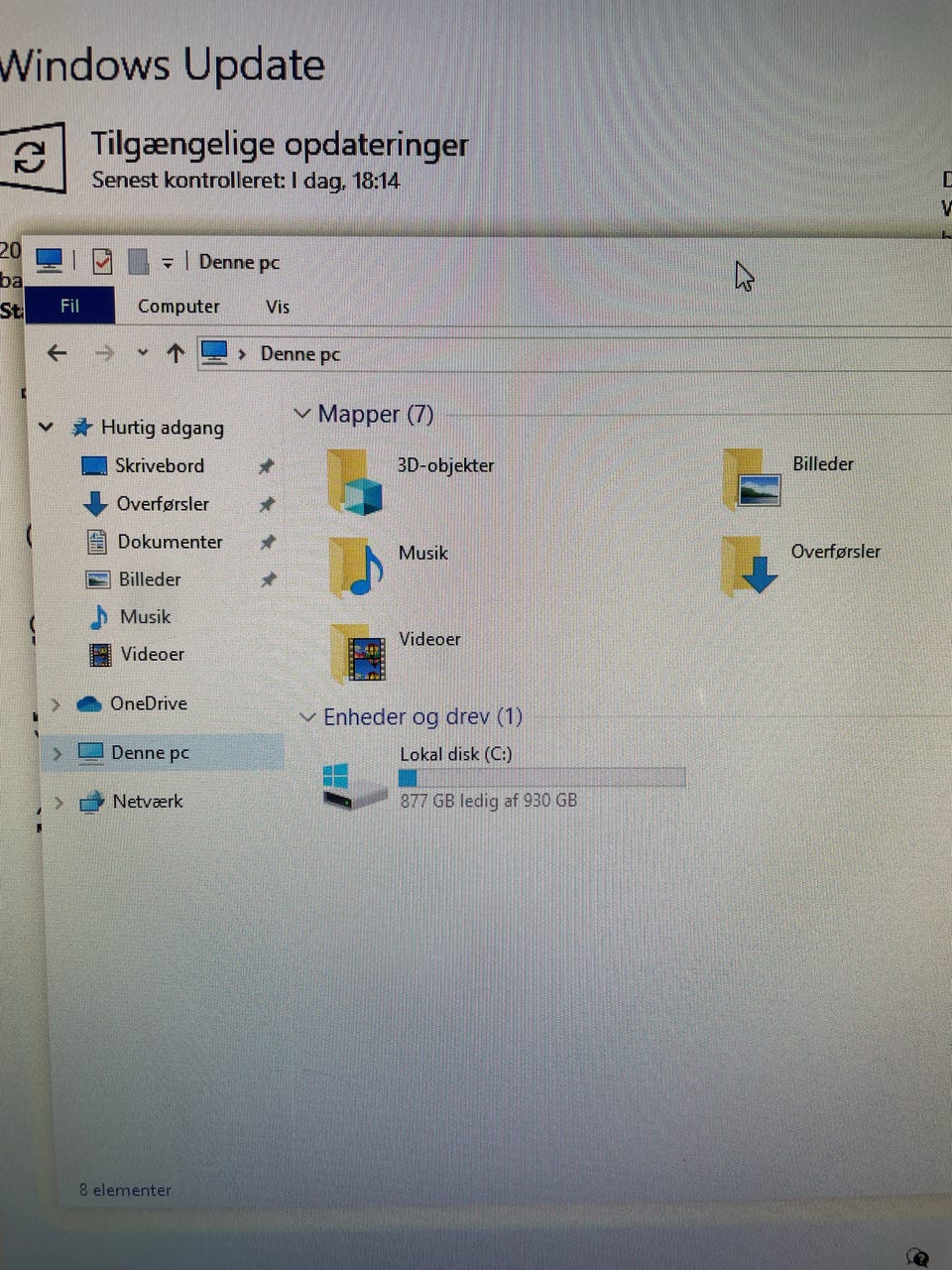
Task: Click the Denne pc title bar computer icon
Action: pyautogui.click(x=50, y=261)
